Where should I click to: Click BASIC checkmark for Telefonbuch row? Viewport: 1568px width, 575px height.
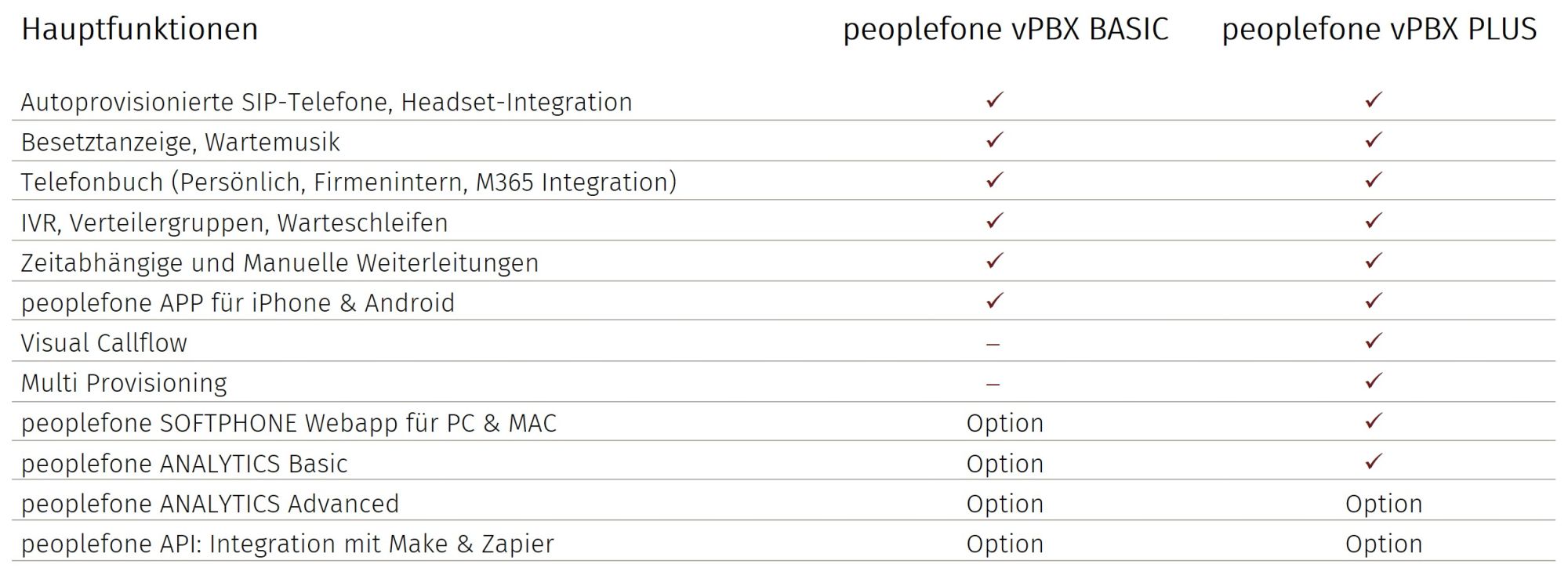coord(995,180)
